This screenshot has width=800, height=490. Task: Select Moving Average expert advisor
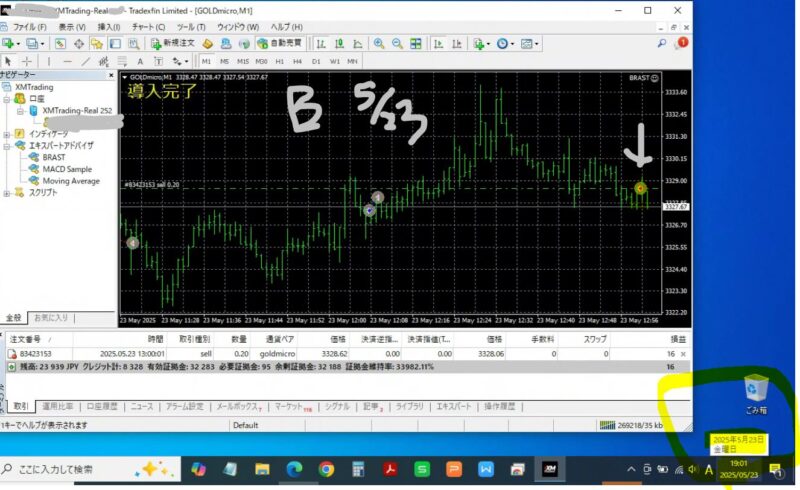71,181
